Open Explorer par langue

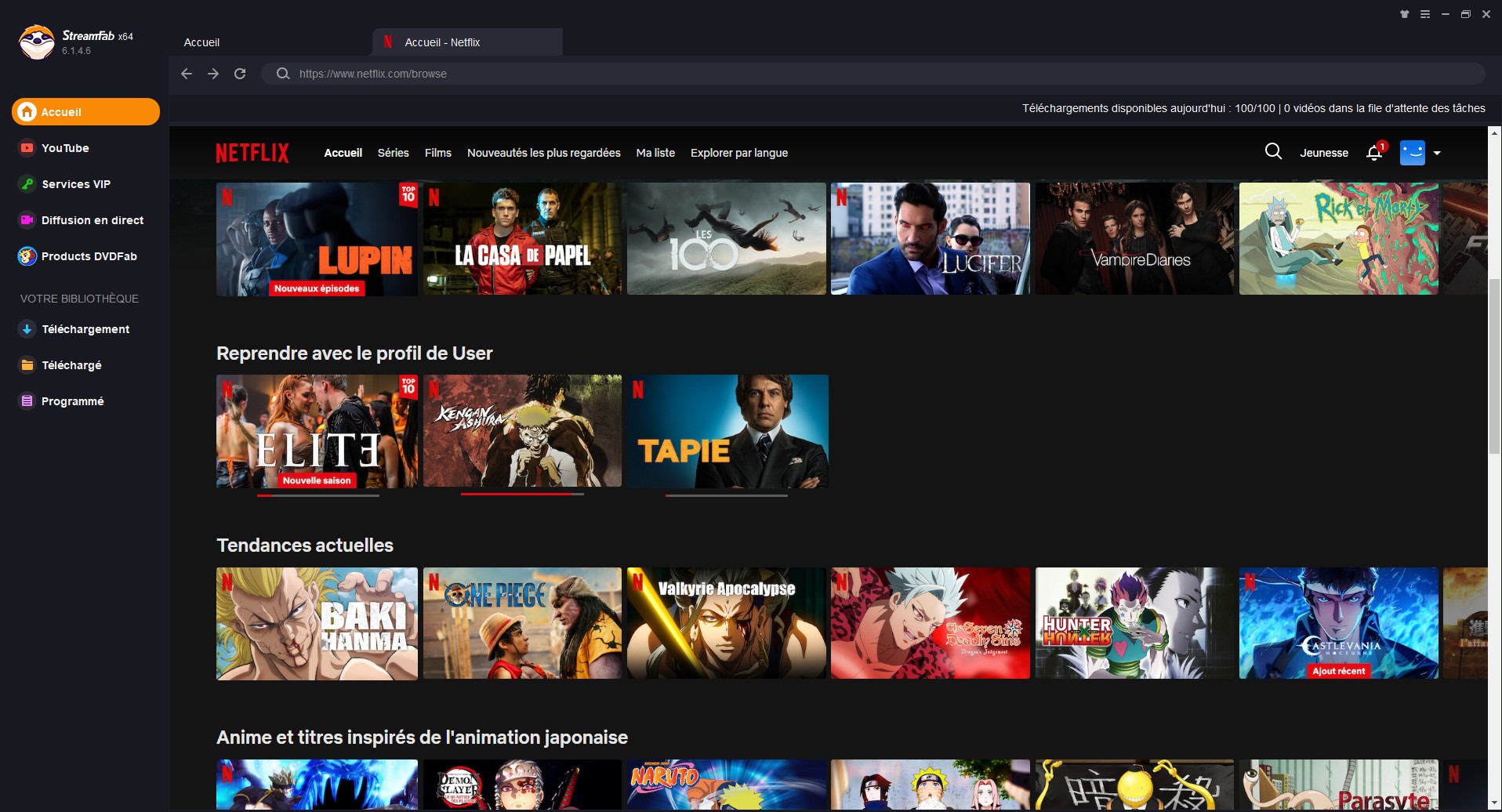coord(739,153)
